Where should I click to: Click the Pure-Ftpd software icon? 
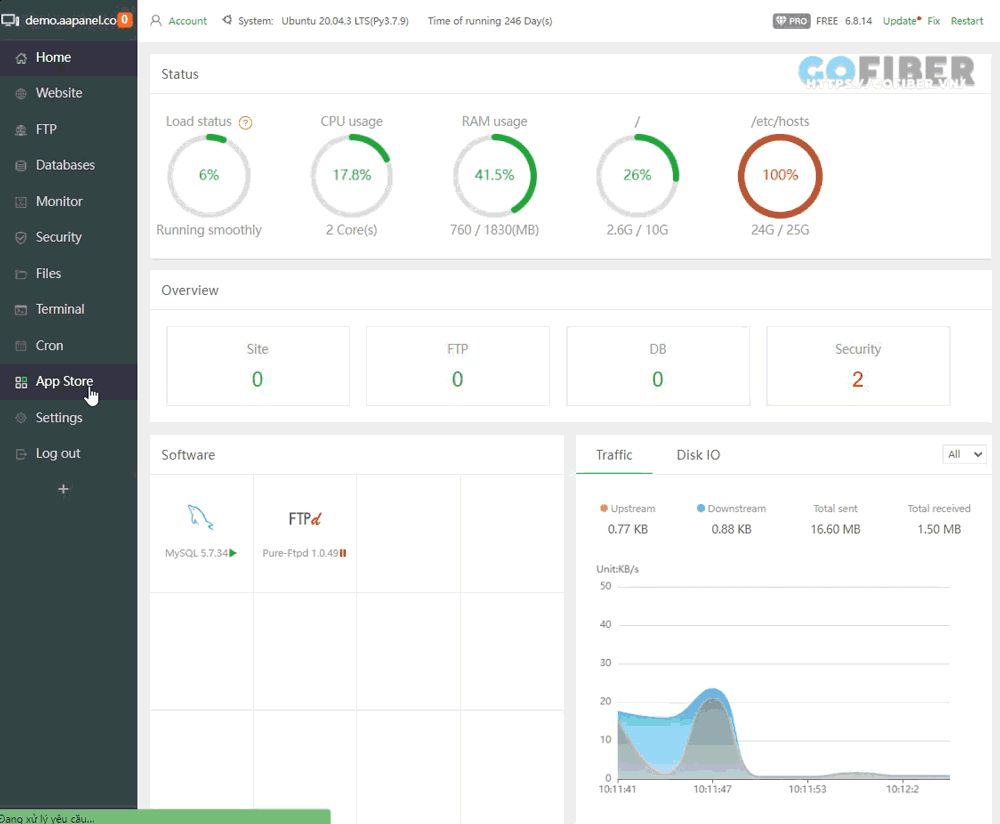[305, 518]
